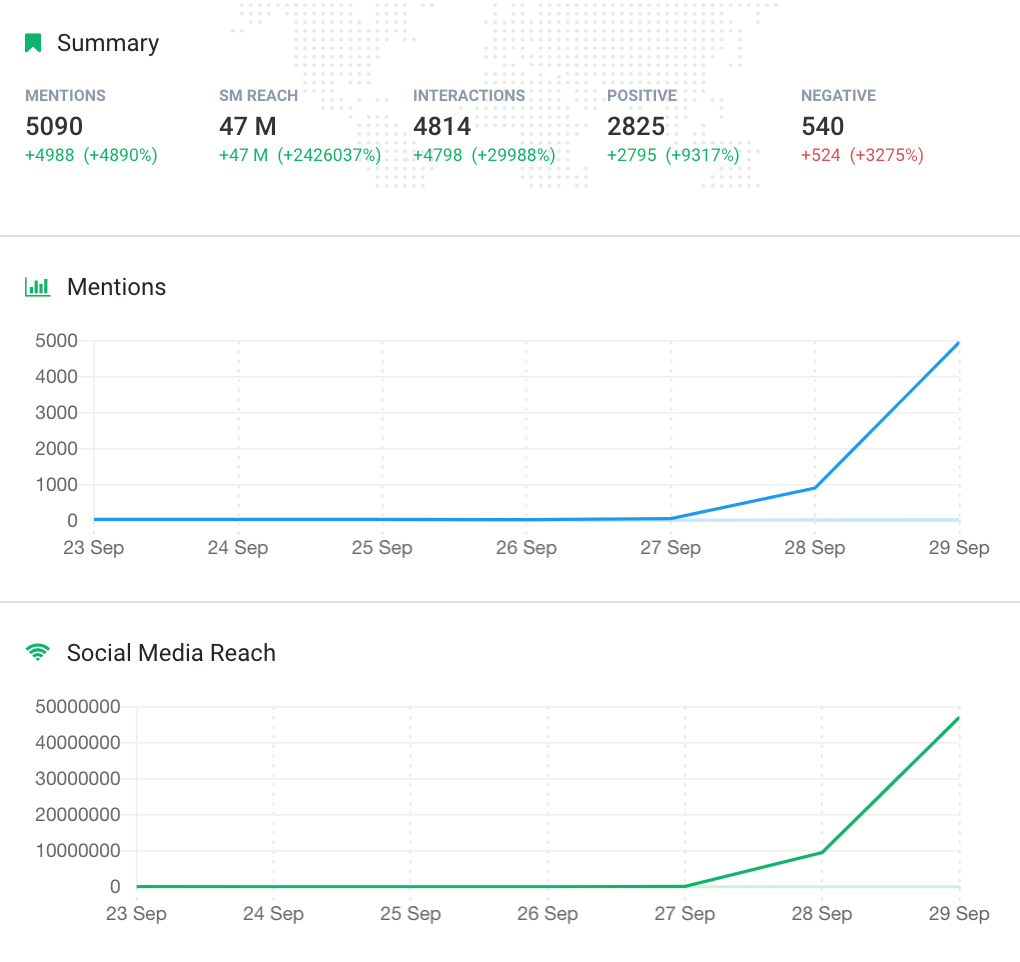Click the SM reach value 47 M

(248, 126)
